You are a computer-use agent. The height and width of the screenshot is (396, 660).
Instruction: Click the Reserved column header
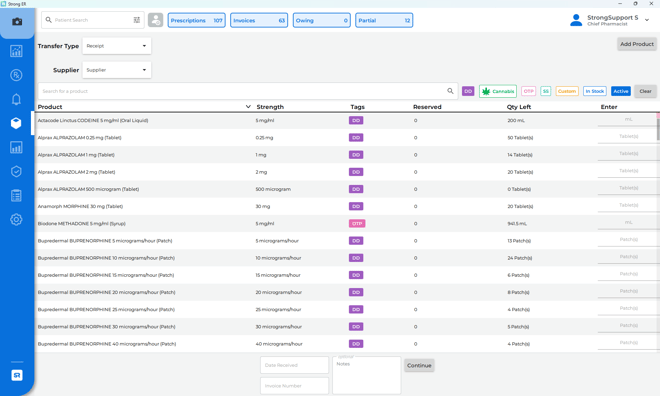pos(427,107)
